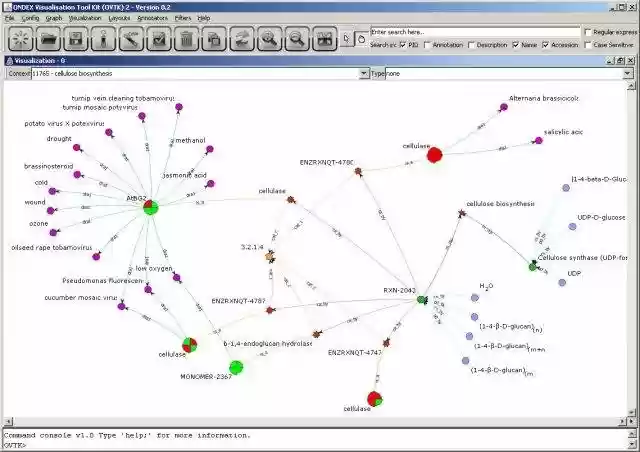Select the Cellulose synthase green node
This screenshot has width=640, height=452.
click(533, 267)
